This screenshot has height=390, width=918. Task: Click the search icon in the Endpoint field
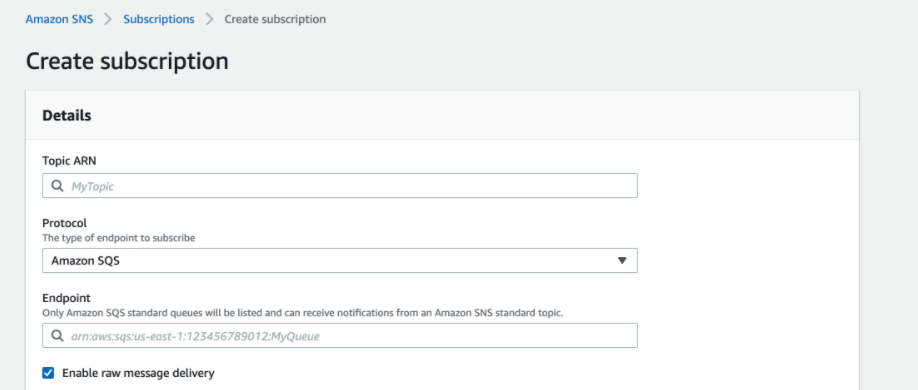(x=57, y=336)
